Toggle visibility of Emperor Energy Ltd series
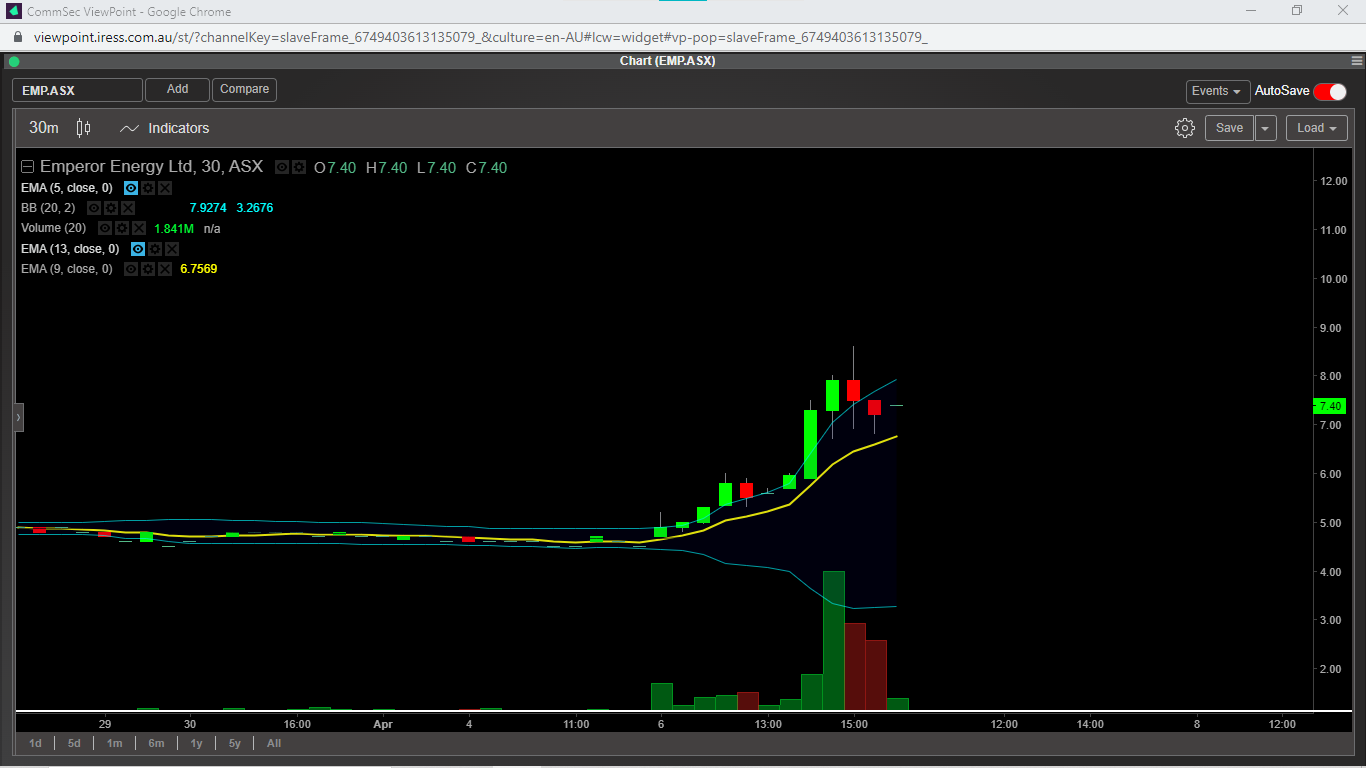 pos(282,168)
